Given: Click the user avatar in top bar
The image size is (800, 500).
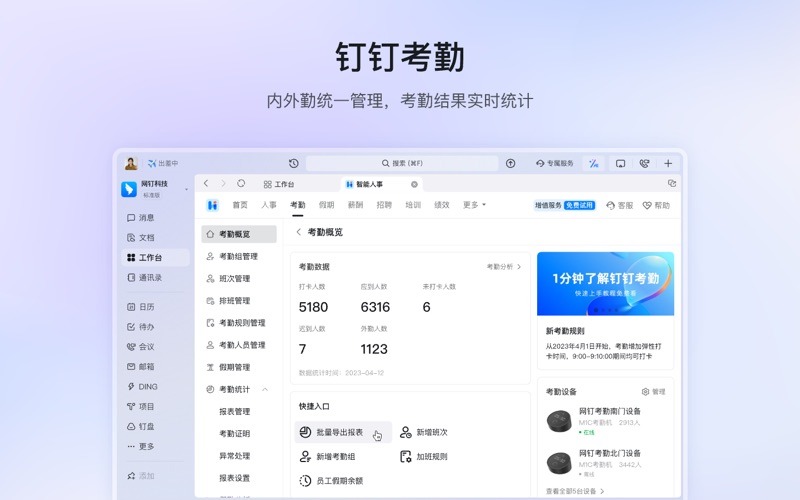Looking at the screenshot, I should (x=131, y=163).
